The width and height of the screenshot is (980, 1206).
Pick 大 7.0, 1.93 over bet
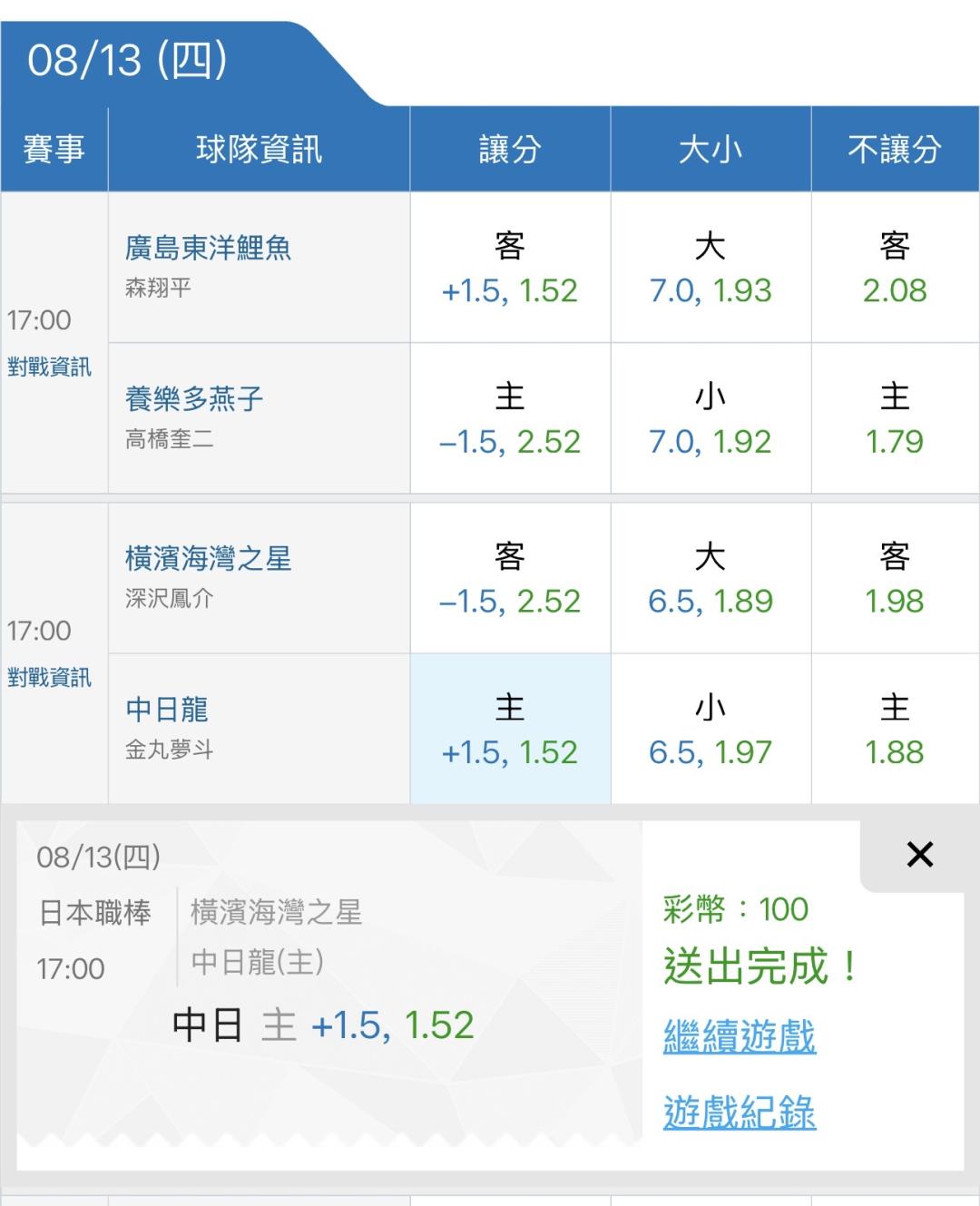[710, 268]
